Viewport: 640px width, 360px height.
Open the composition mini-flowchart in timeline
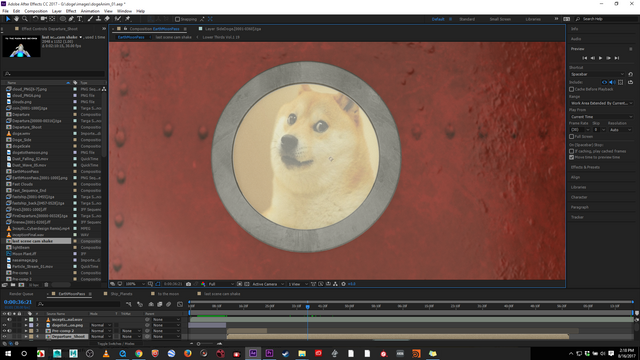tap(129, 304)
